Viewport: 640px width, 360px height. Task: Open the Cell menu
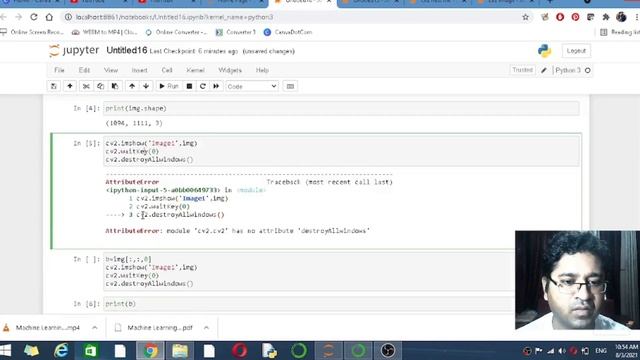point(167,70)
